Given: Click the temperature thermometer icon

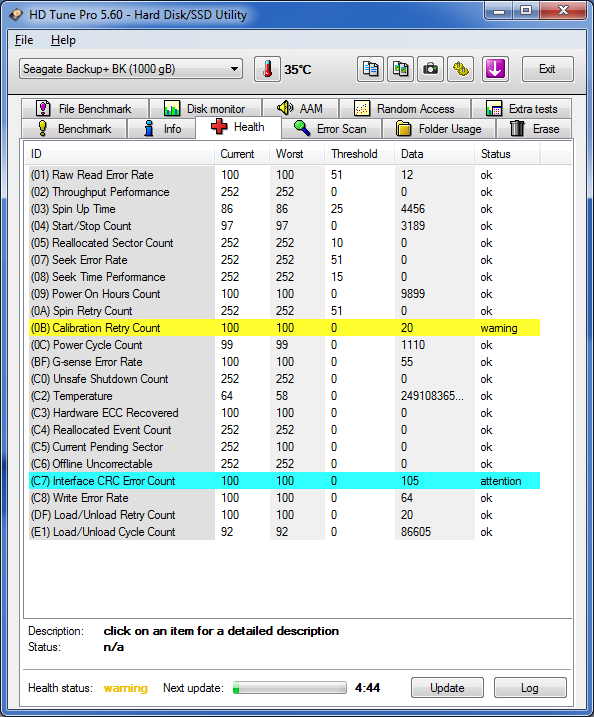Looking at the screenshot, I should click(267, 70).
